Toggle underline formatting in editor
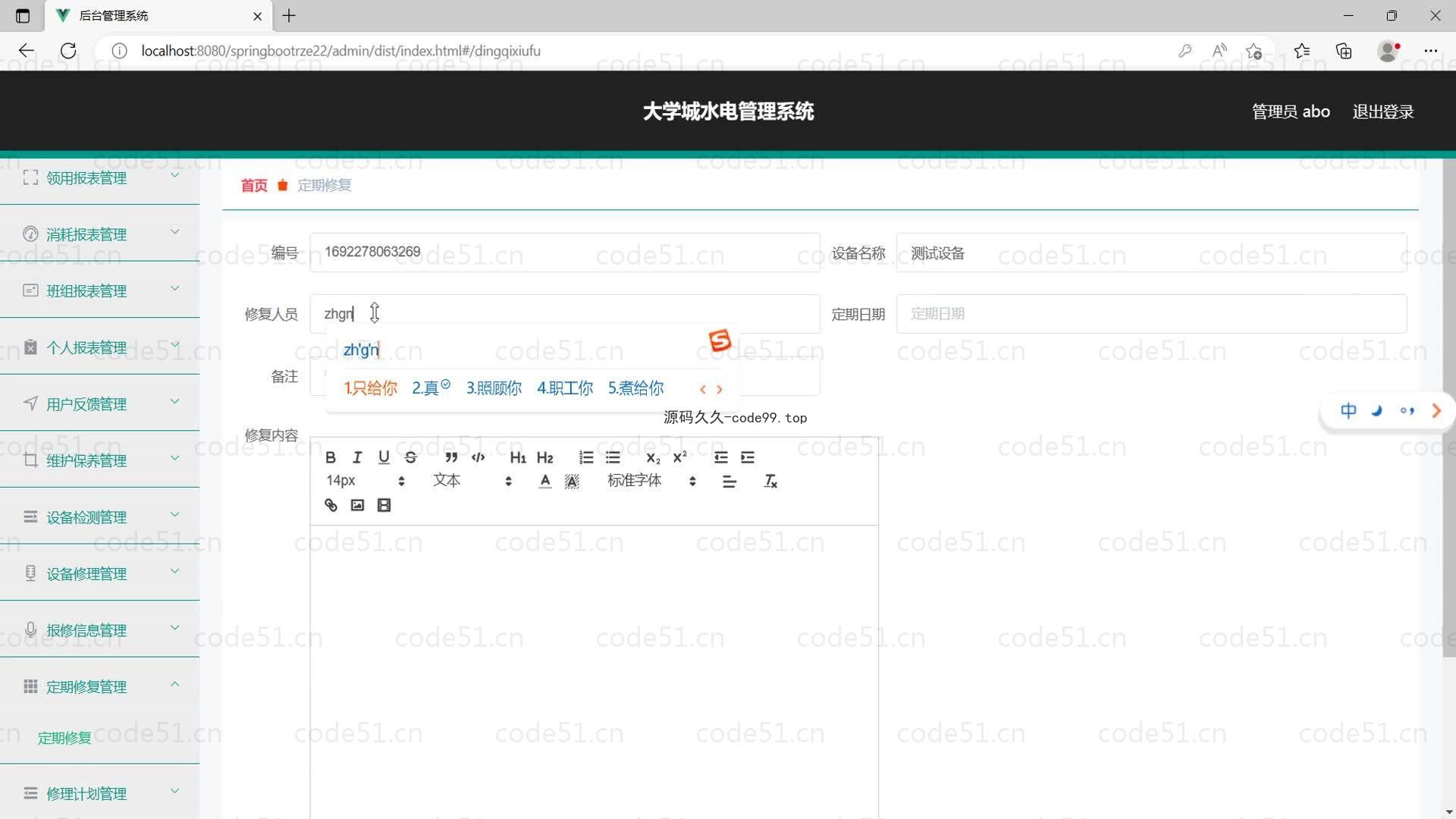 pyautogui.click(x=384, y=457)
